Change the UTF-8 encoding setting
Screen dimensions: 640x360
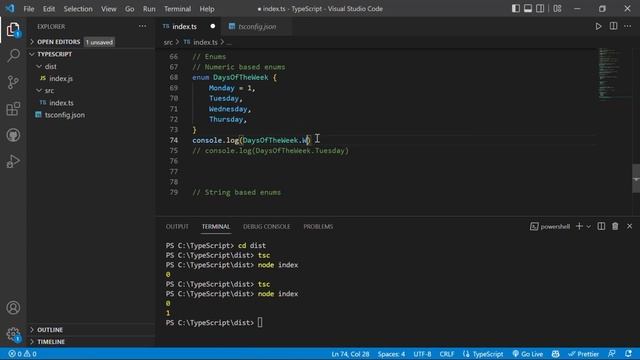(x=422, y=354)
